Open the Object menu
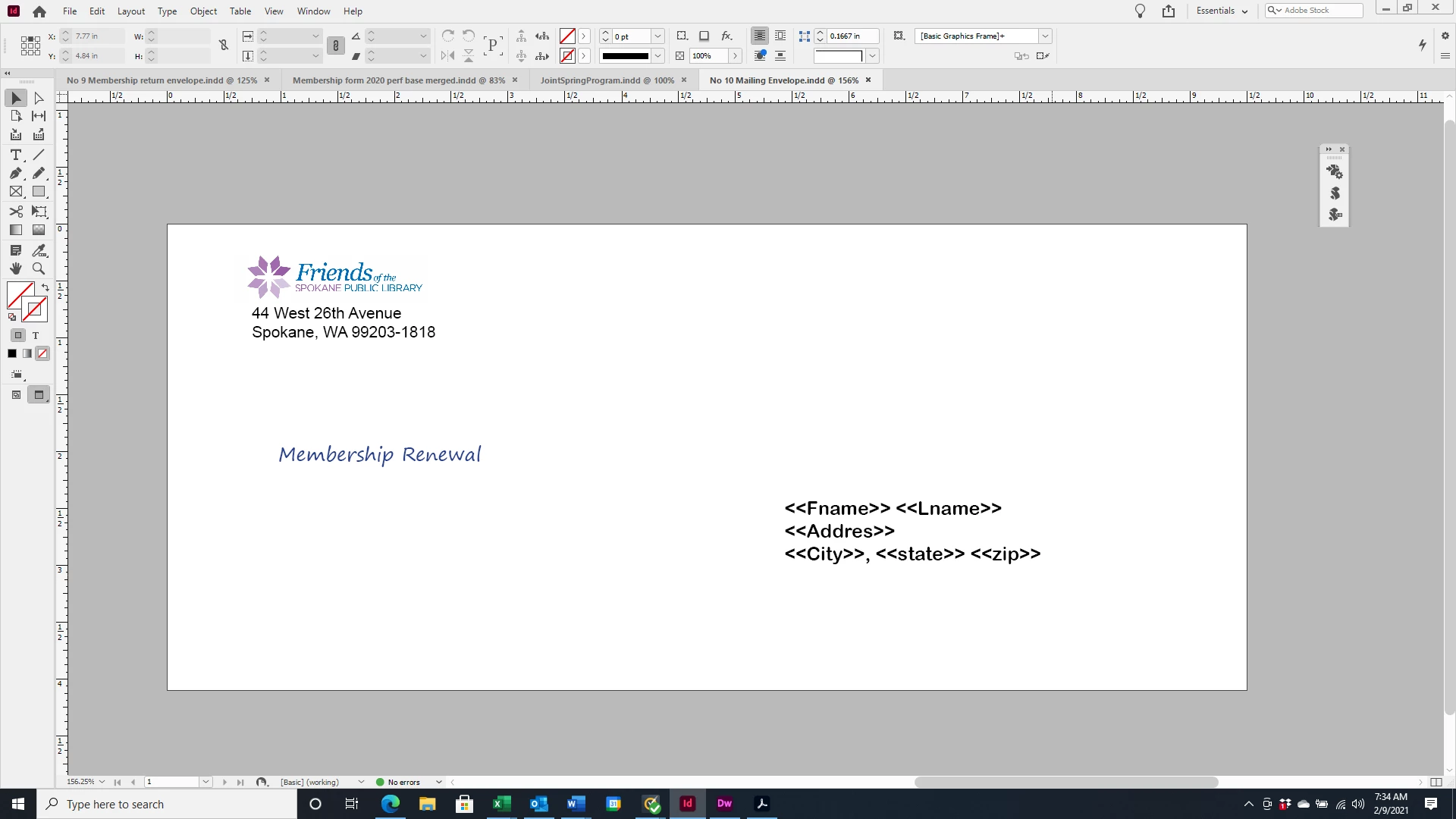The width and height of the screenshot is (1456, 819). coord(202,11)
